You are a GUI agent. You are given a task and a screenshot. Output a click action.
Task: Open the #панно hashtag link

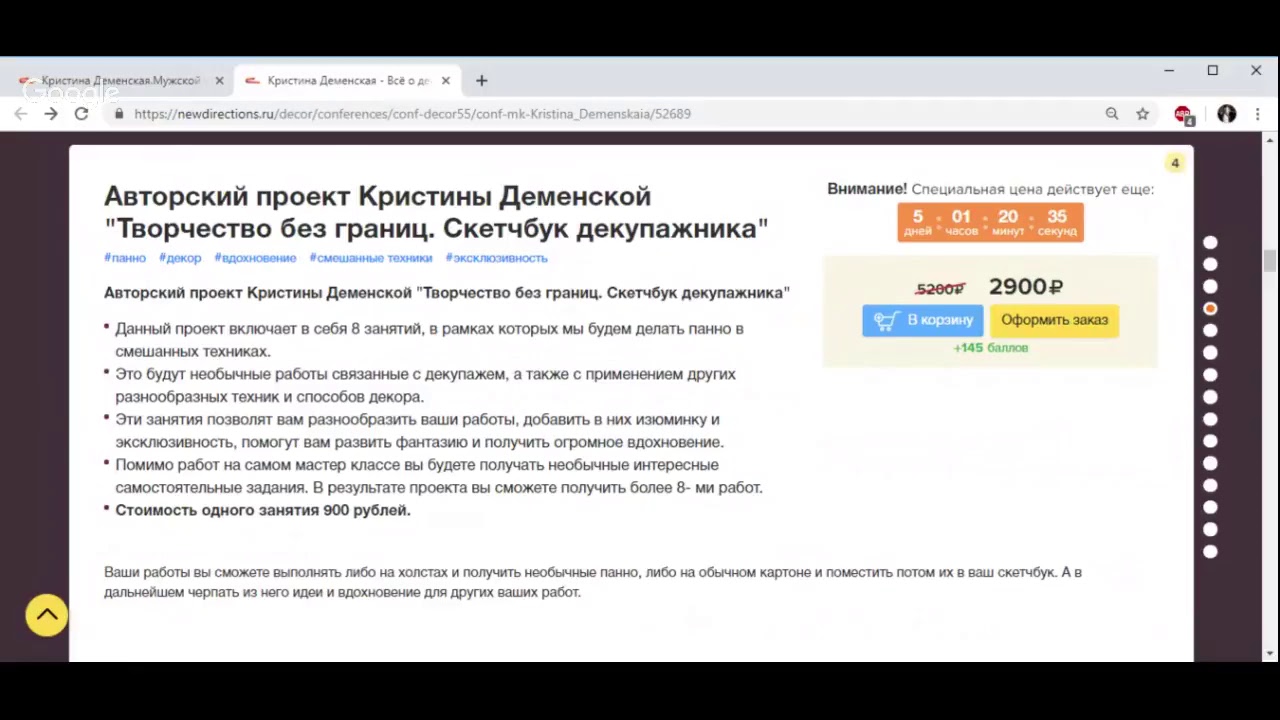pyautogui.click(x=125, y=258)
